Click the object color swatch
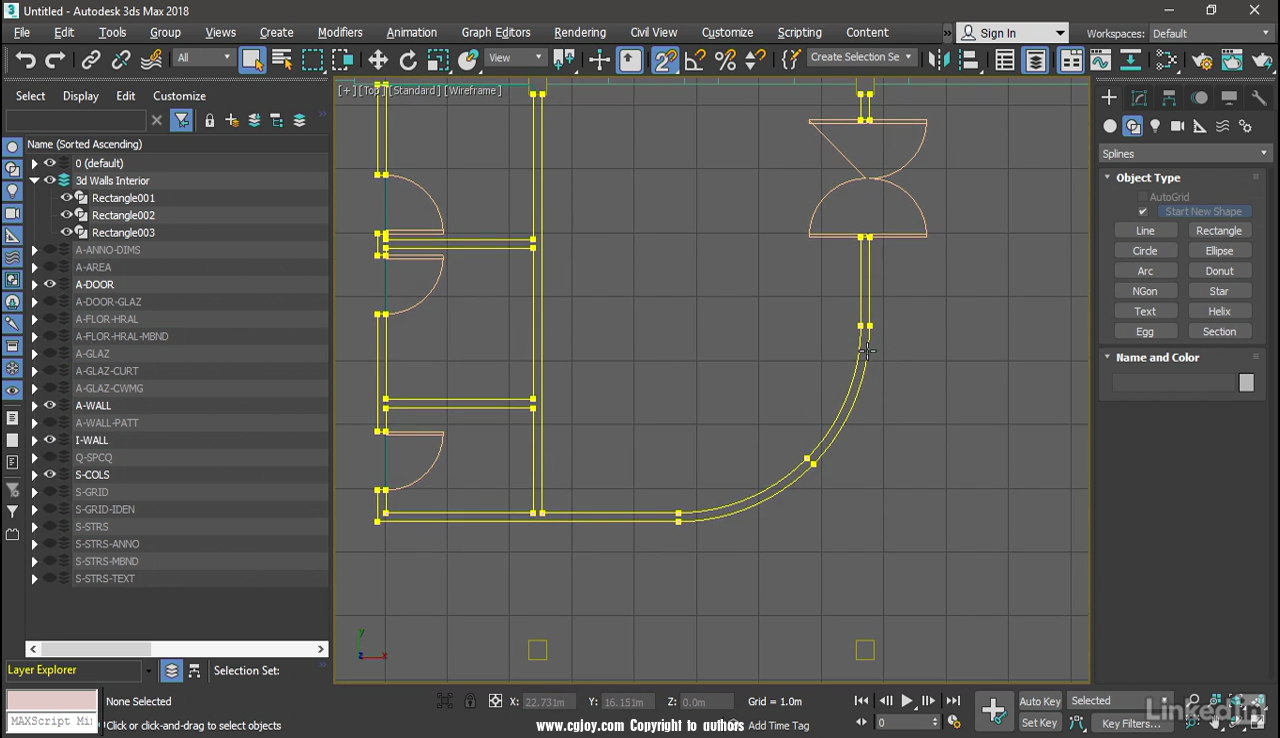1280x738 pixels. (1246, 383)
